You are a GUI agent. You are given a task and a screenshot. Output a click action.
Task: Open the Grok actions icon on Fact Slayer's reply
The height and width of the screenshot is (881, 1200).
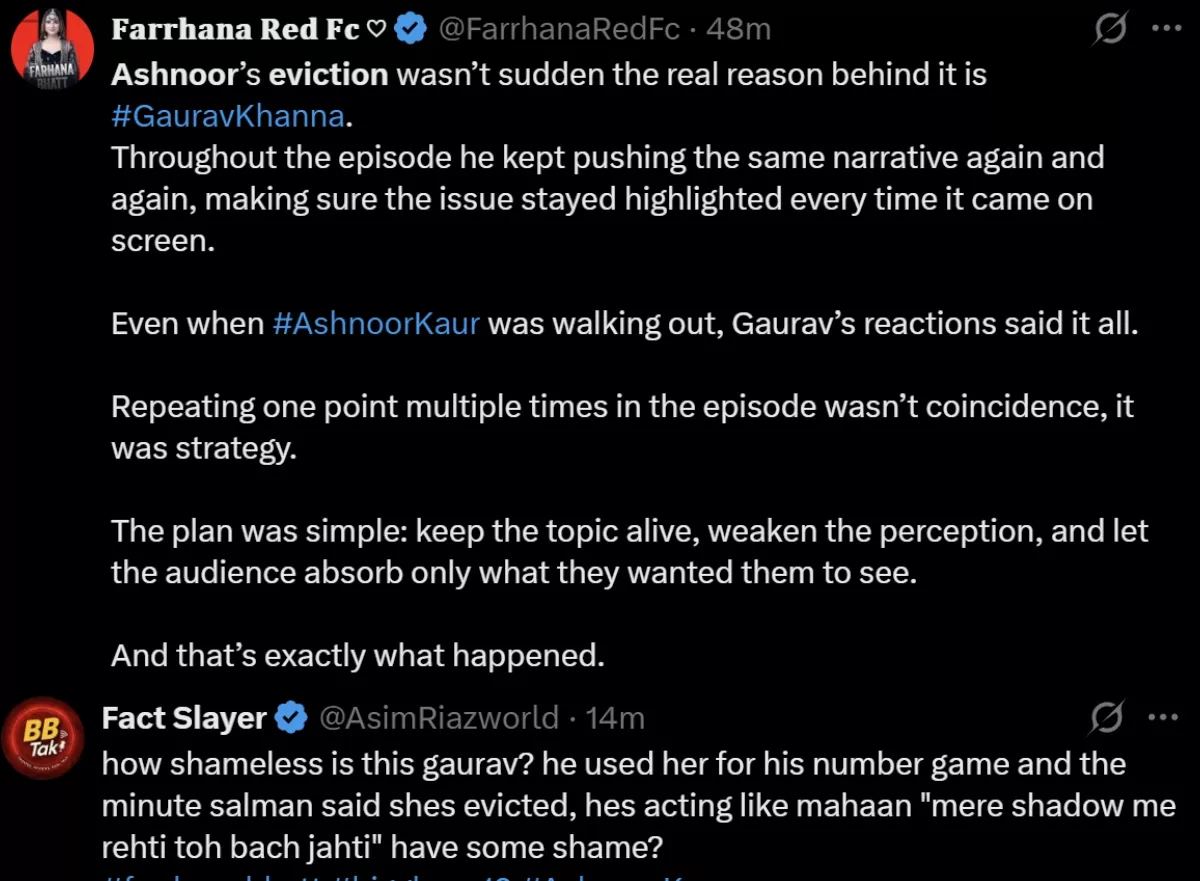(1108, 716)
